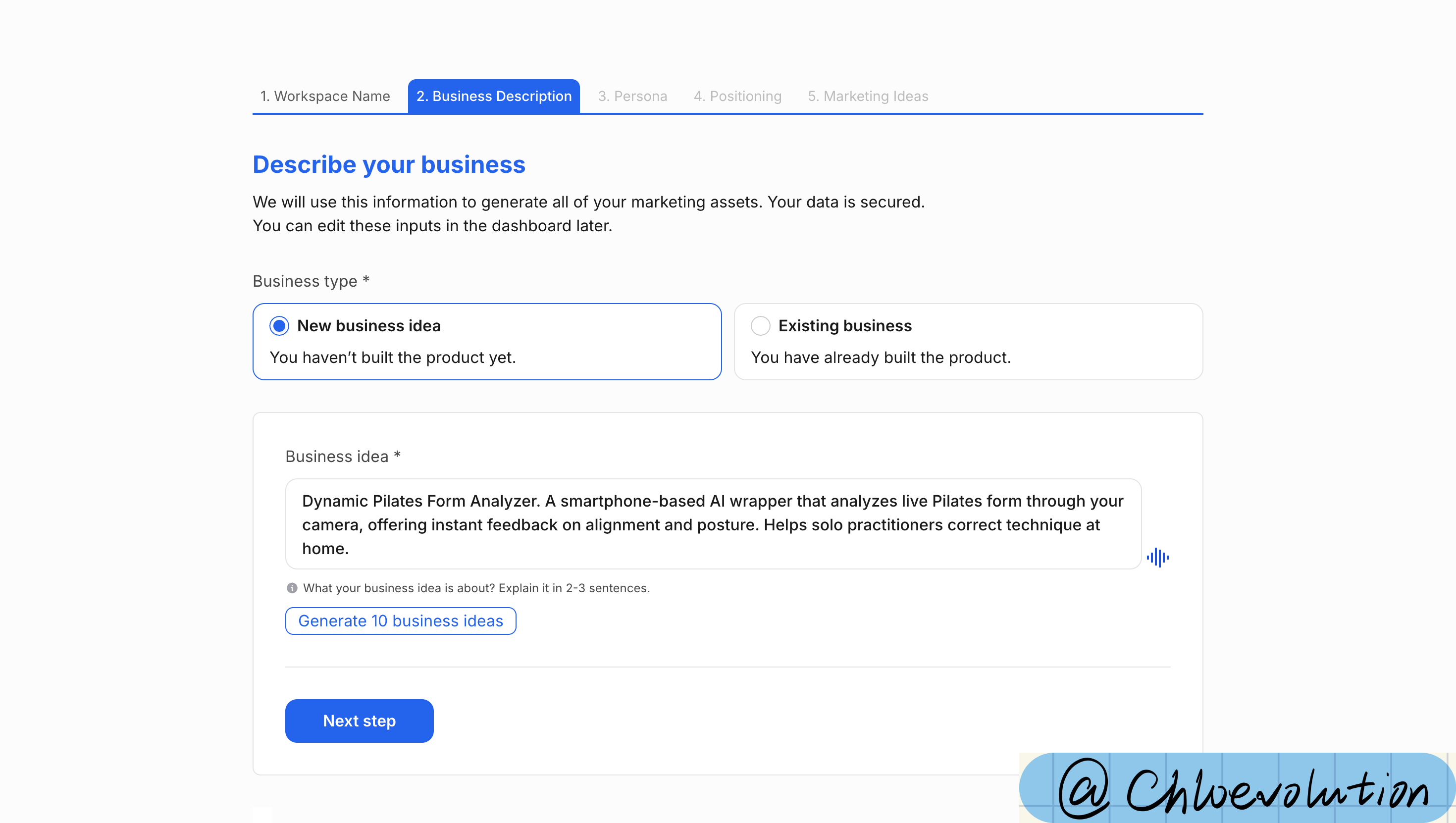Click Generate 10 business ideas button

click(401, 620)
